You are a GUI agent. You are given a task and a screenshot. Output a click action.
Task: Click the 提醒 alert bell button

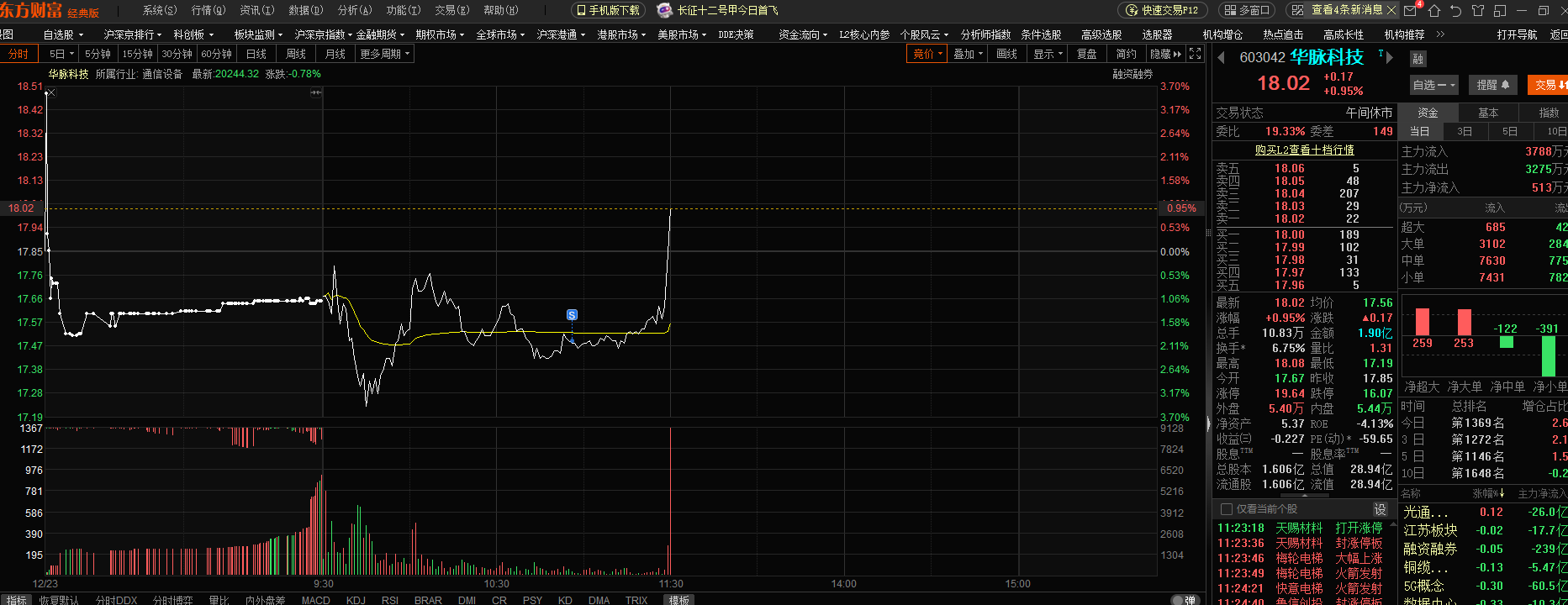(x=1493, y=85)
